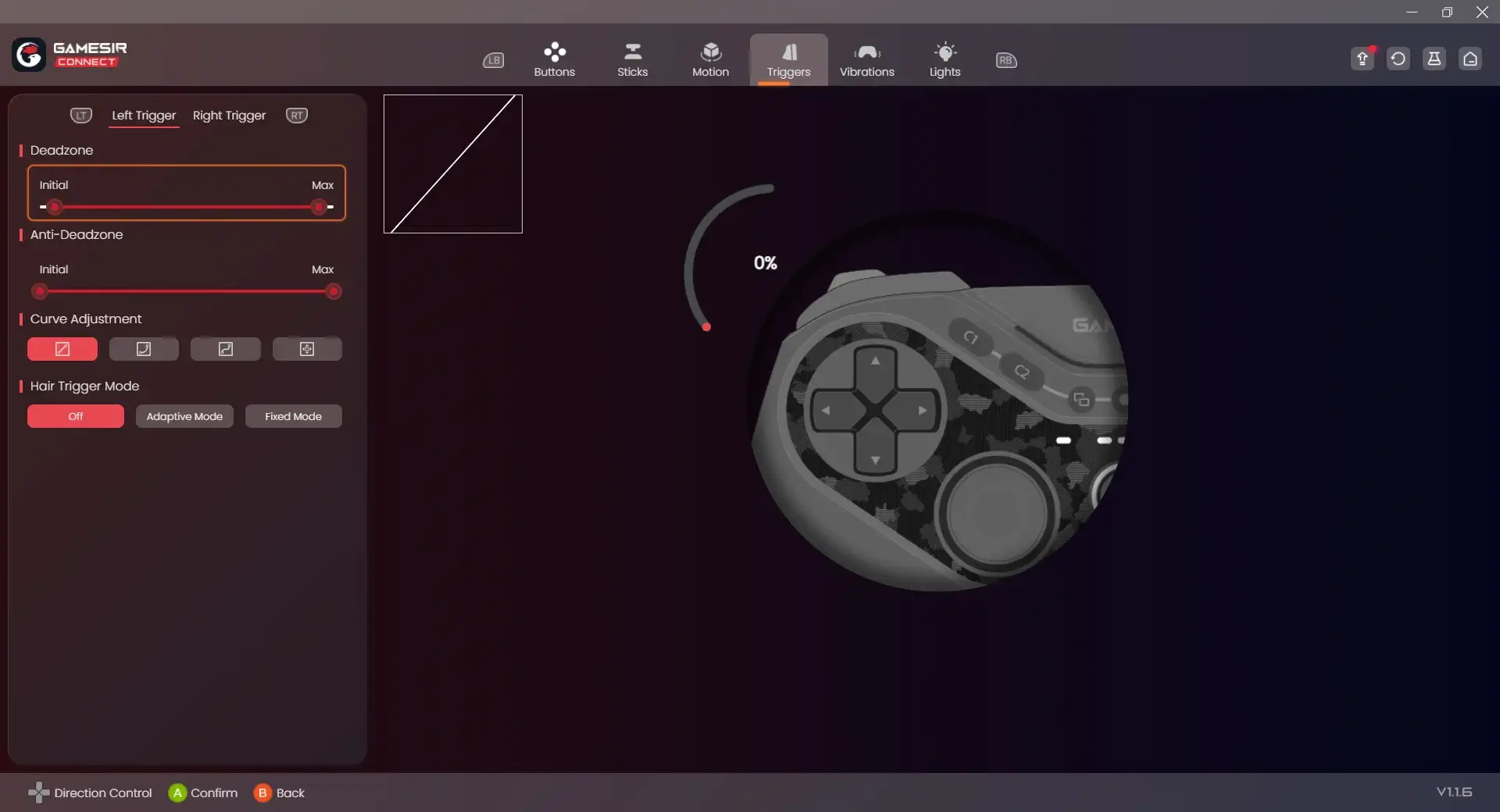Select the second curve adjustment preset
The height and width of the screenshot is (812, 1500).
(144, 349)
